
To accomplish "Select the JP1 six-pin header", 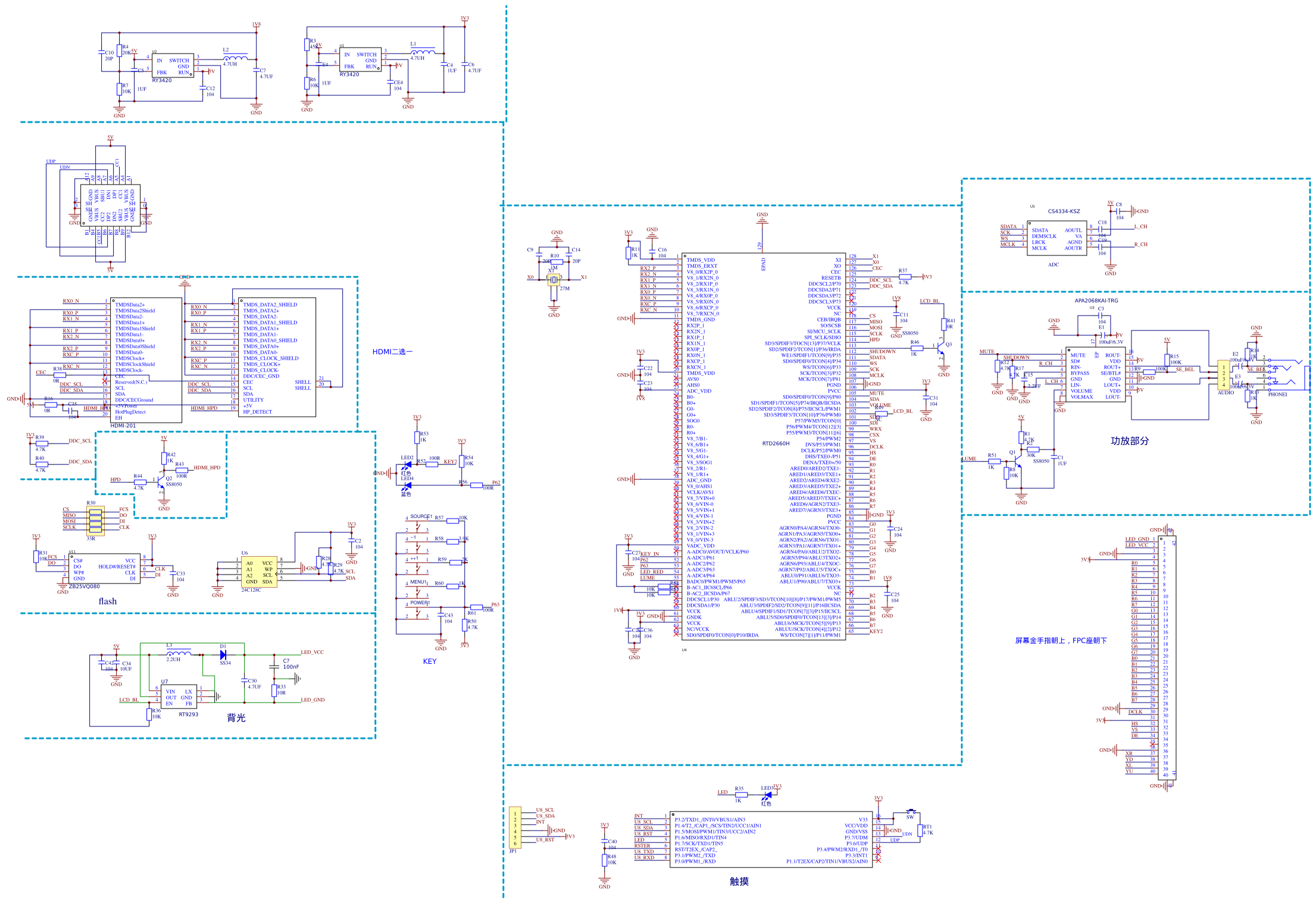I will [x=515, y=827].
